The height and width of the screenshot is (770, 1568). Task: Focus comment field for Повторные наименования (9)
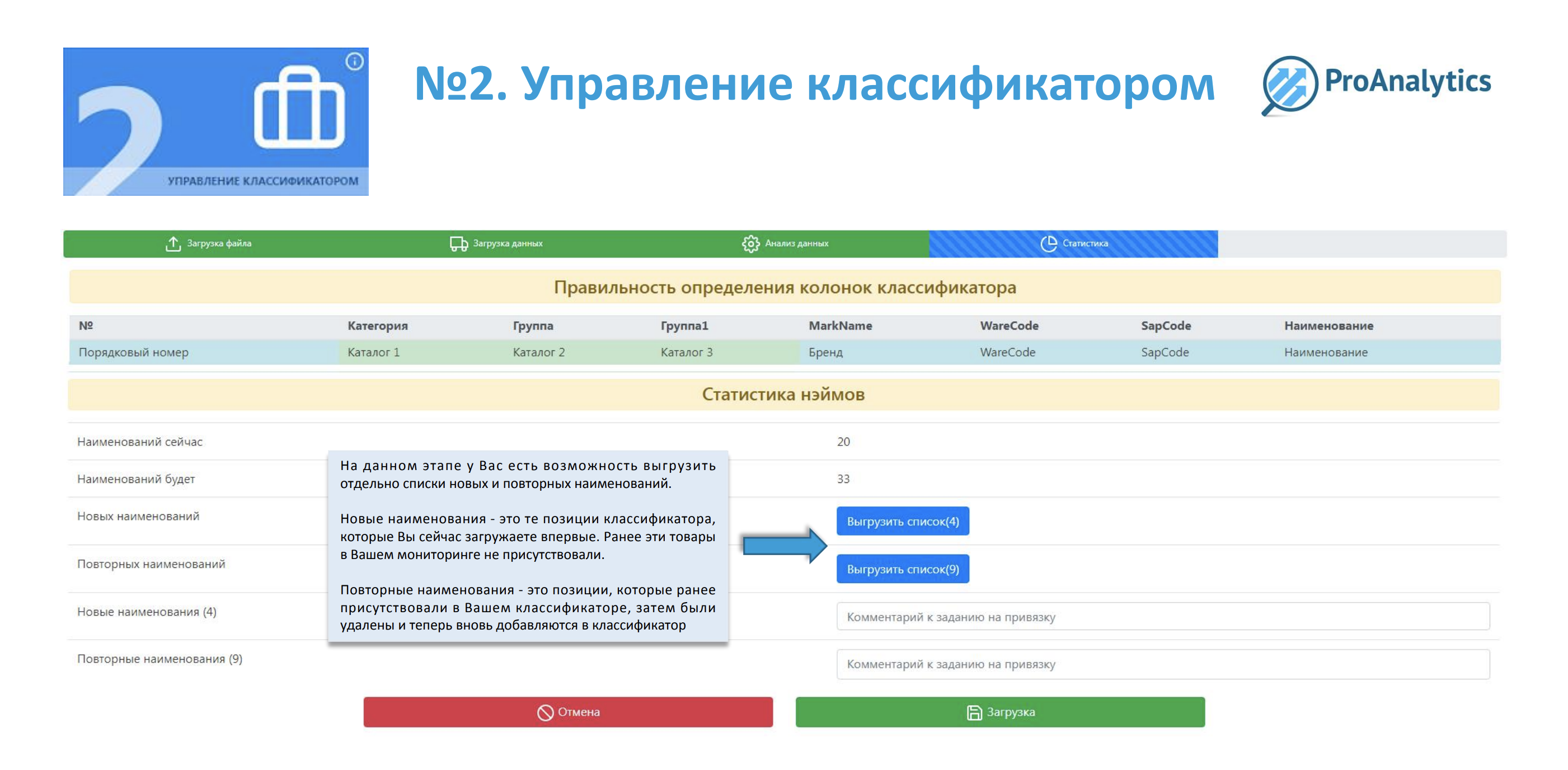point(1163,664)
